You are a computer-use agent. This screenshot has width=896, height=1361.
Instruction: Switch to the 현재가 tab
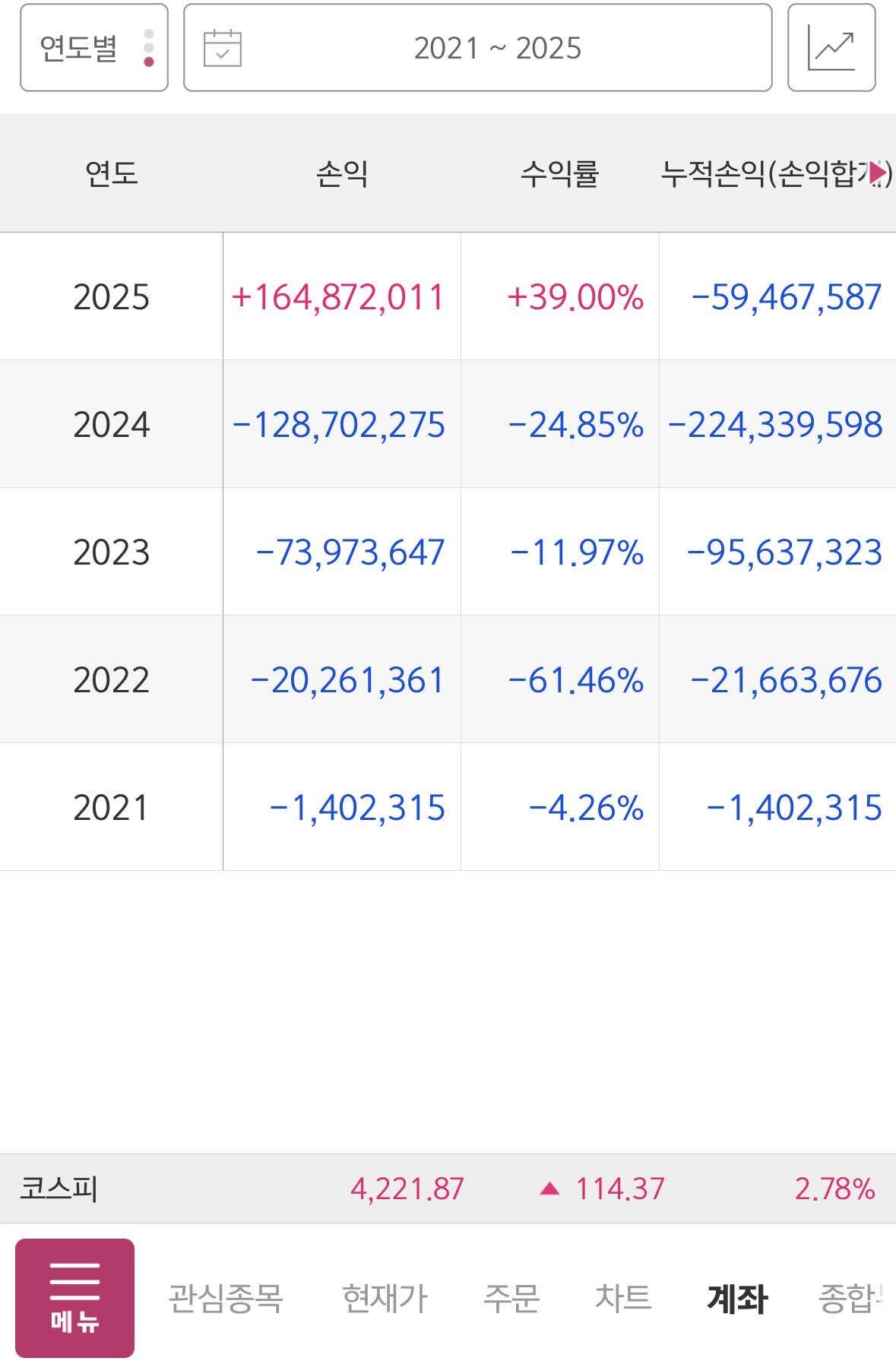(x=385, y=1298)
